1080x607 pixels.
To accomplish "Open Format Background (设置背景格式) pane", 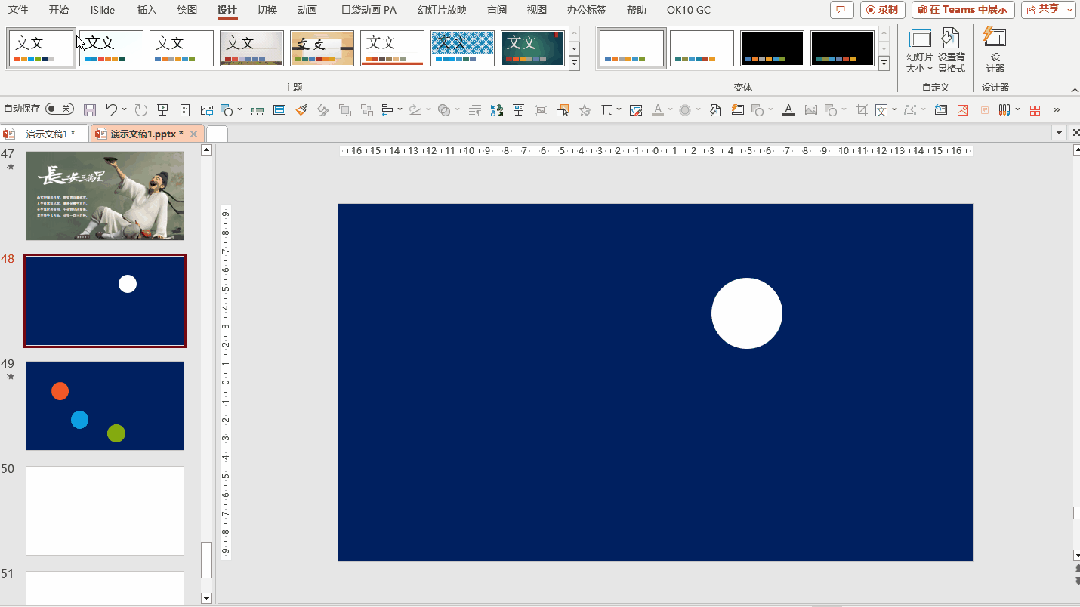I will [951, 50].
